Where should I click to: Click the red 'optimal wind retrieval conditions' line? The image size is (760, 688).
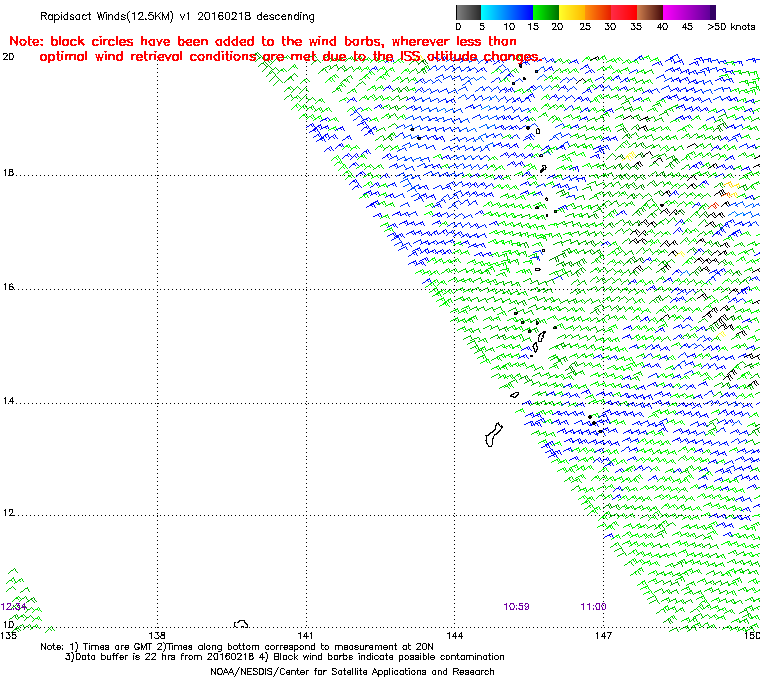(289, 57)
